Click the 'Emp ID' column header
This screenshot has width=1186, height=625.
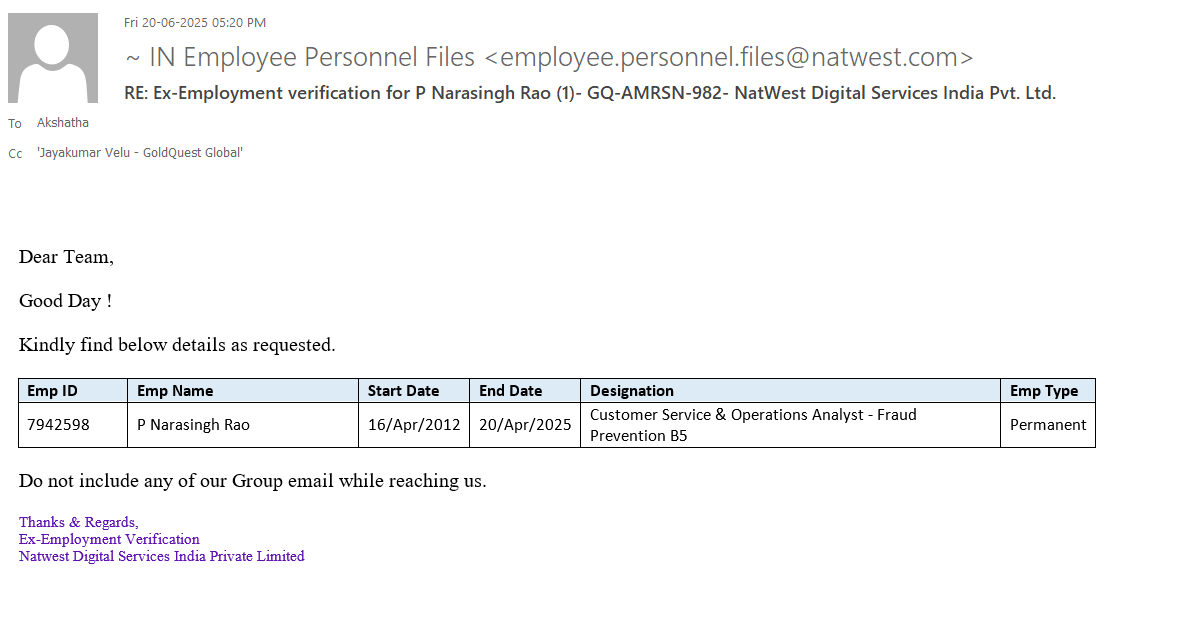[x=52, y=391]
